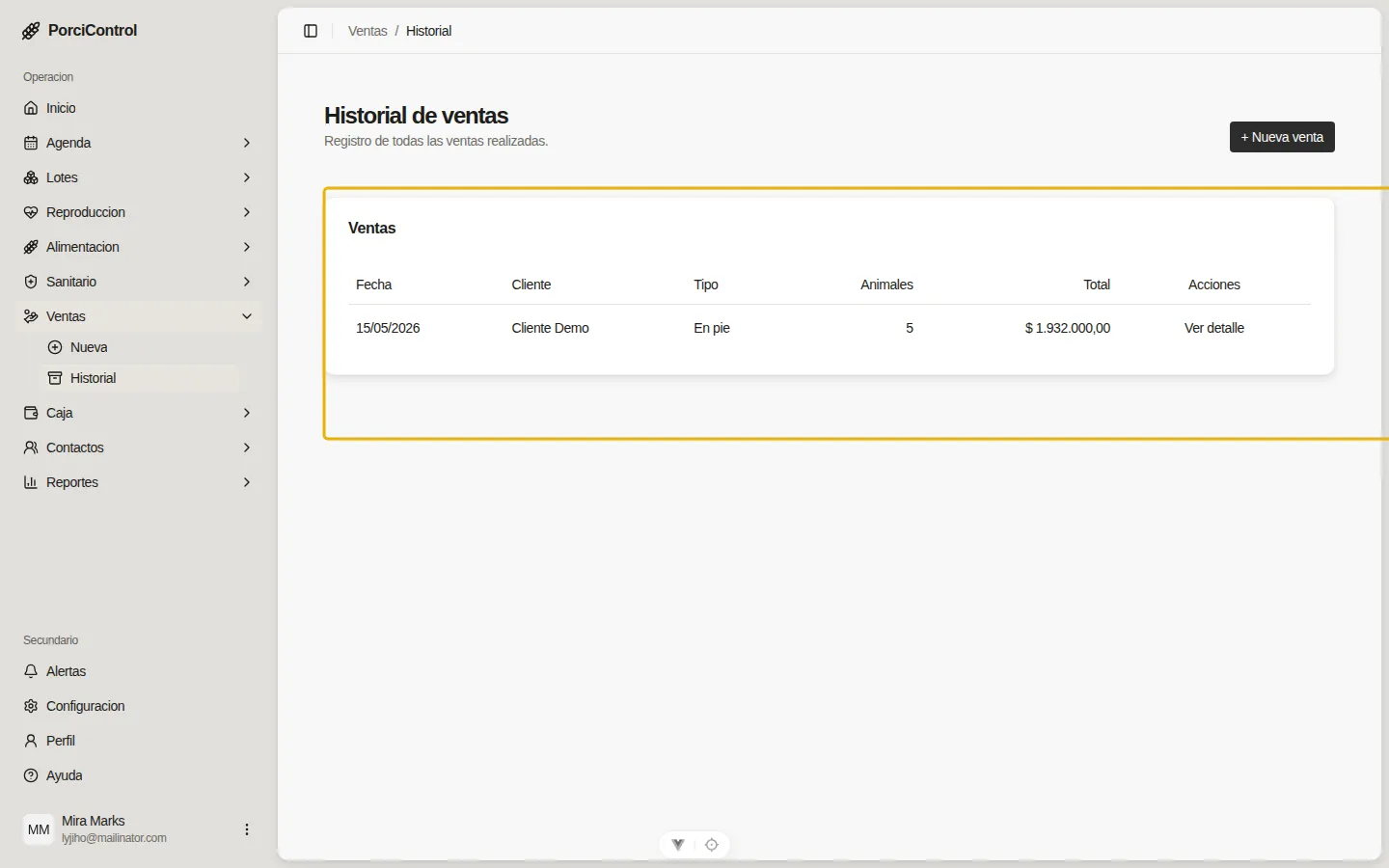Expand the Lotes chevron

[247, 177]
